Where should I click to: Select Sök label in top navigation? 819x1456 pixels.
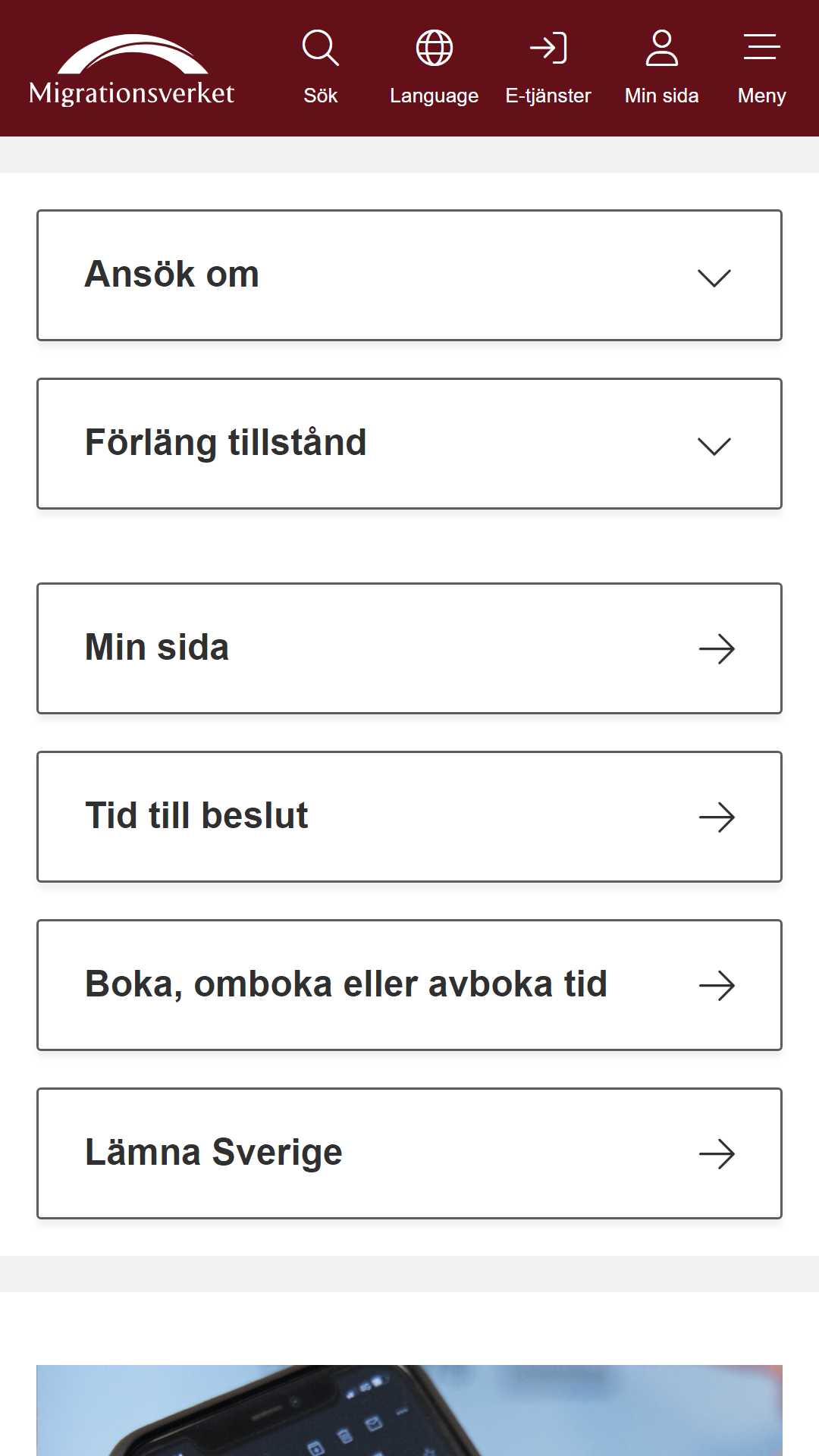tap(320, 96)
